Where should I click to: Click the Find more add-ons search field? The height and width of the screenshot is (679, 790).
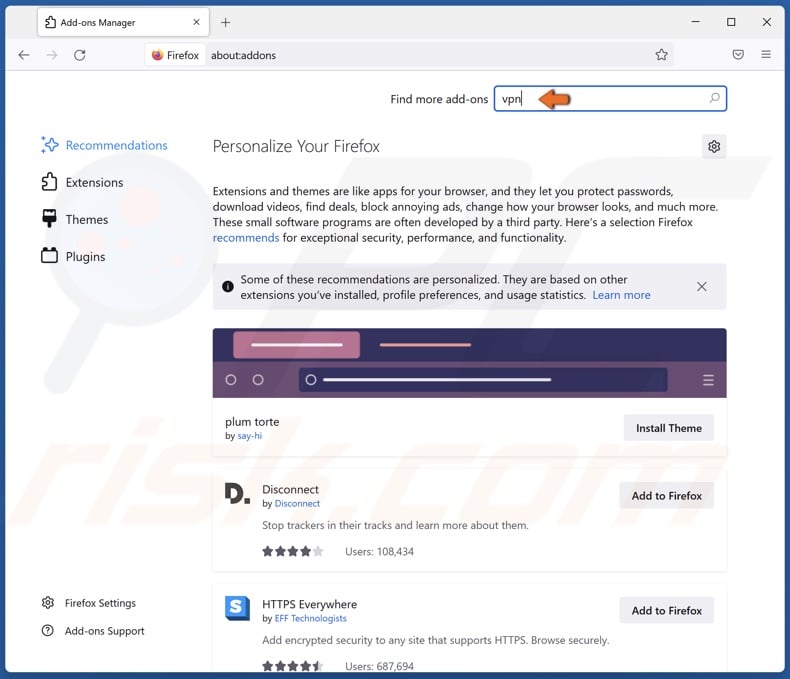tap(610, 99)
